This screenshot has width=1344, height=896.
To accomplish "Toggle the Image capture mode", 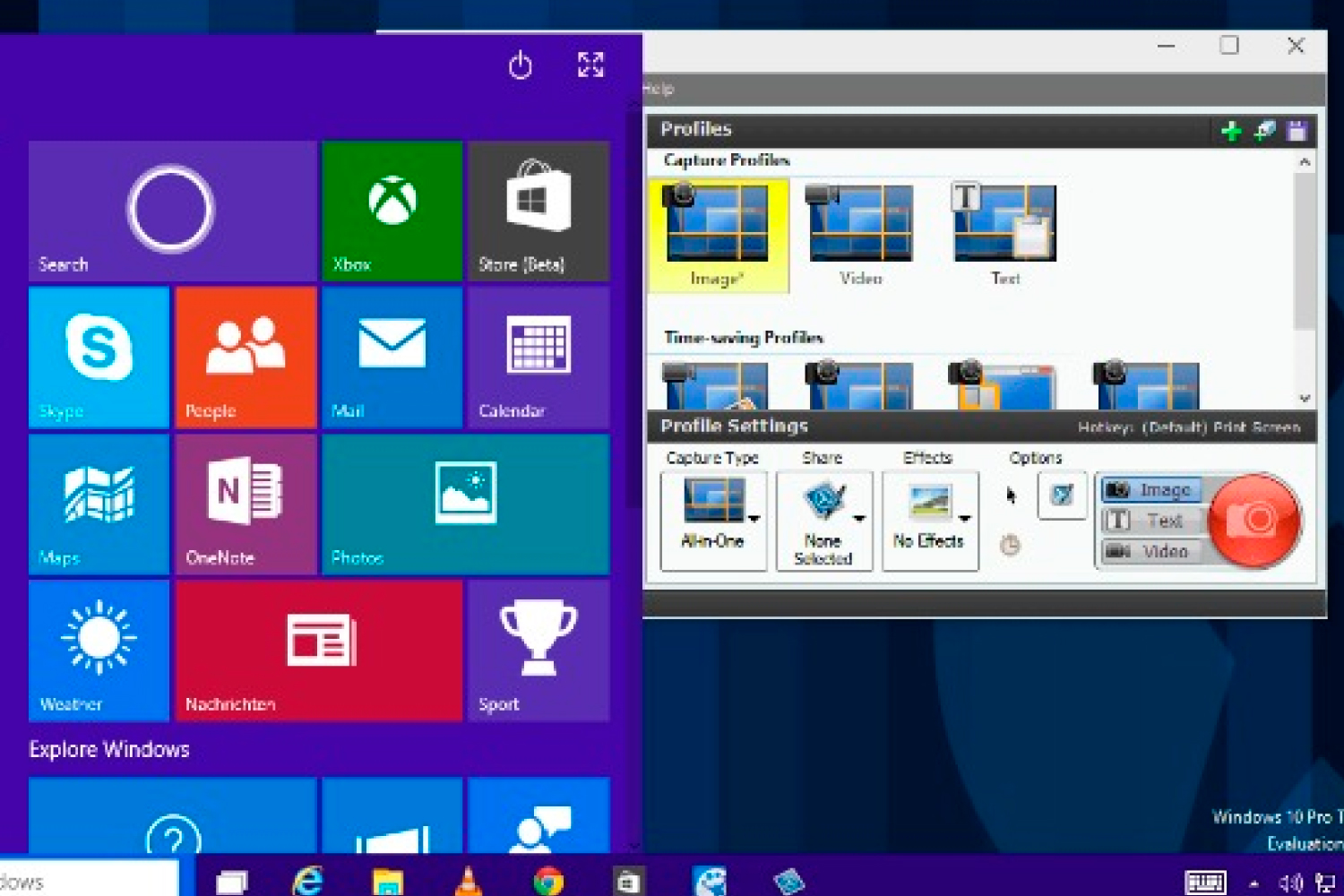I will click(x=1151, y=490).
